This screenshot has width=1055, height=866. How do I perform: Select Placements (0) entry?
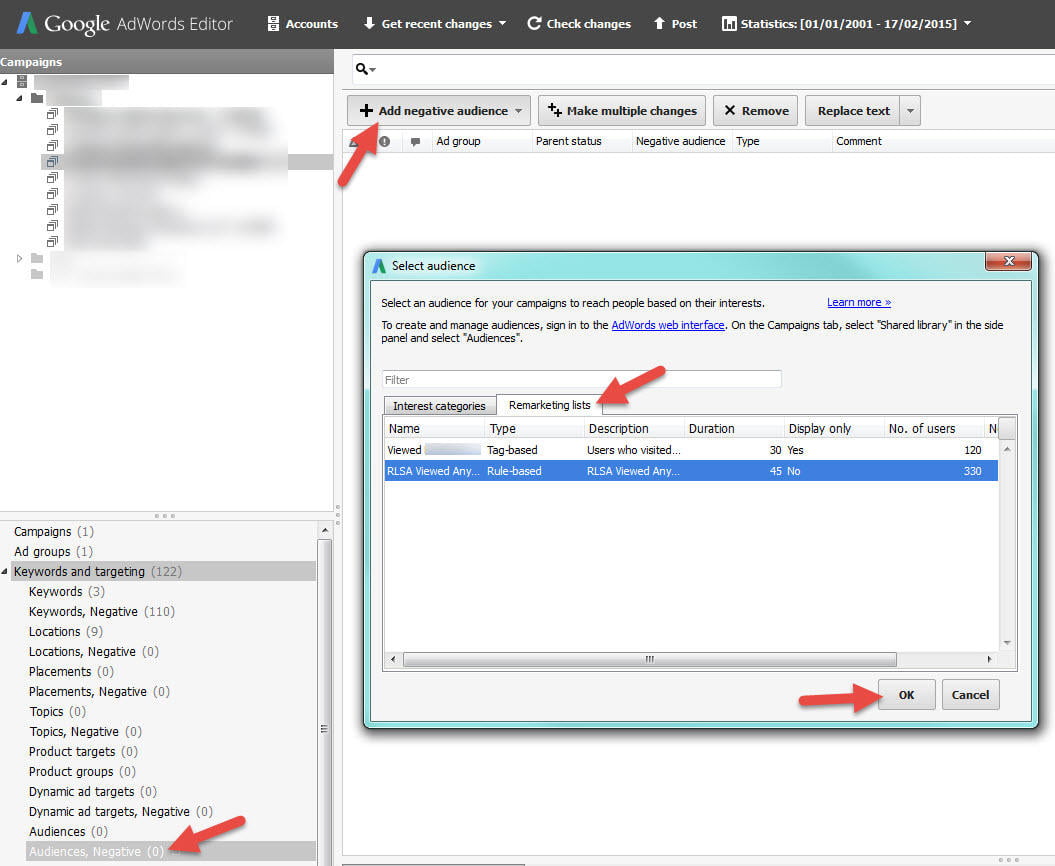pos(71,672)
